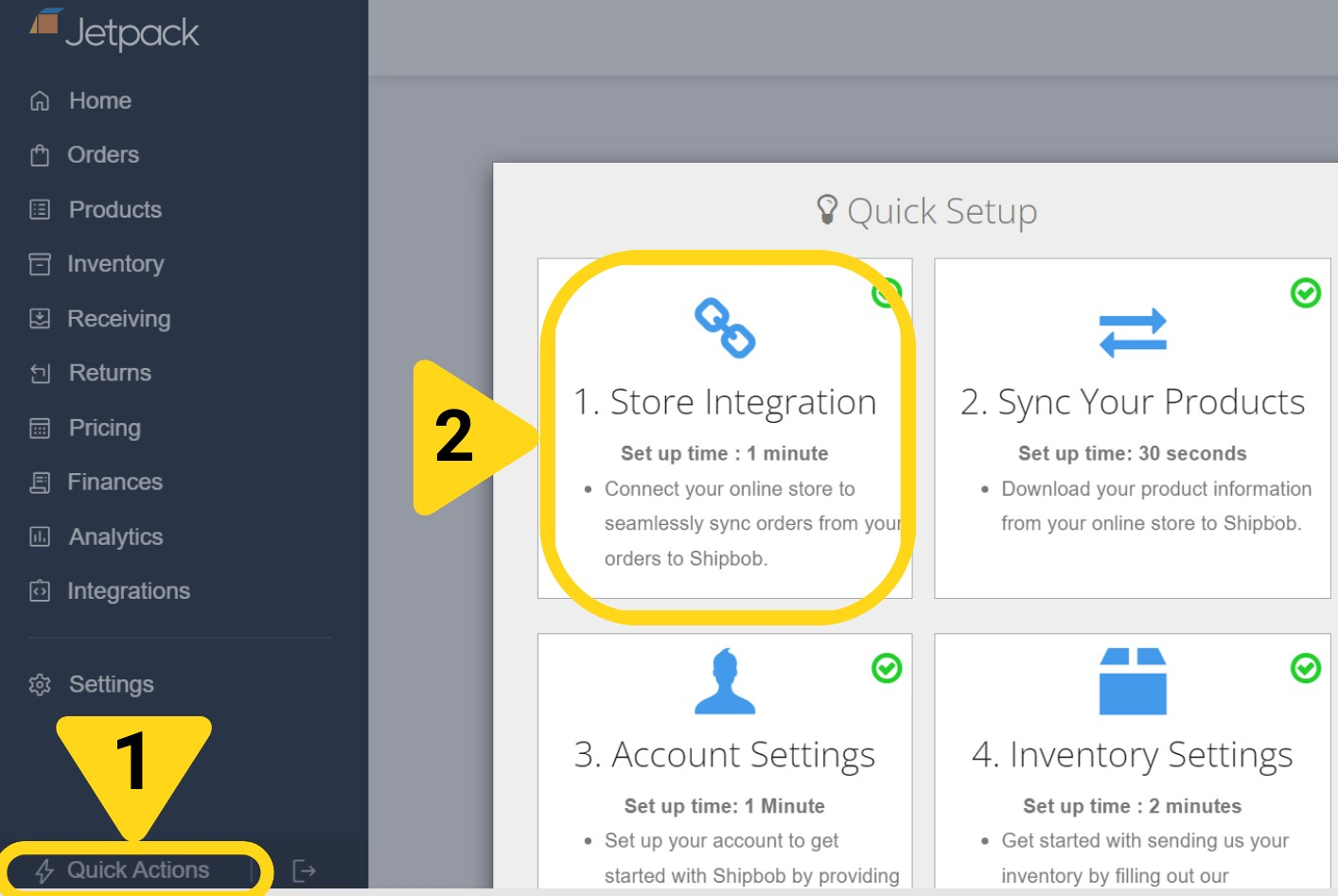Open the Integrations section

click(x=128, y=590)
